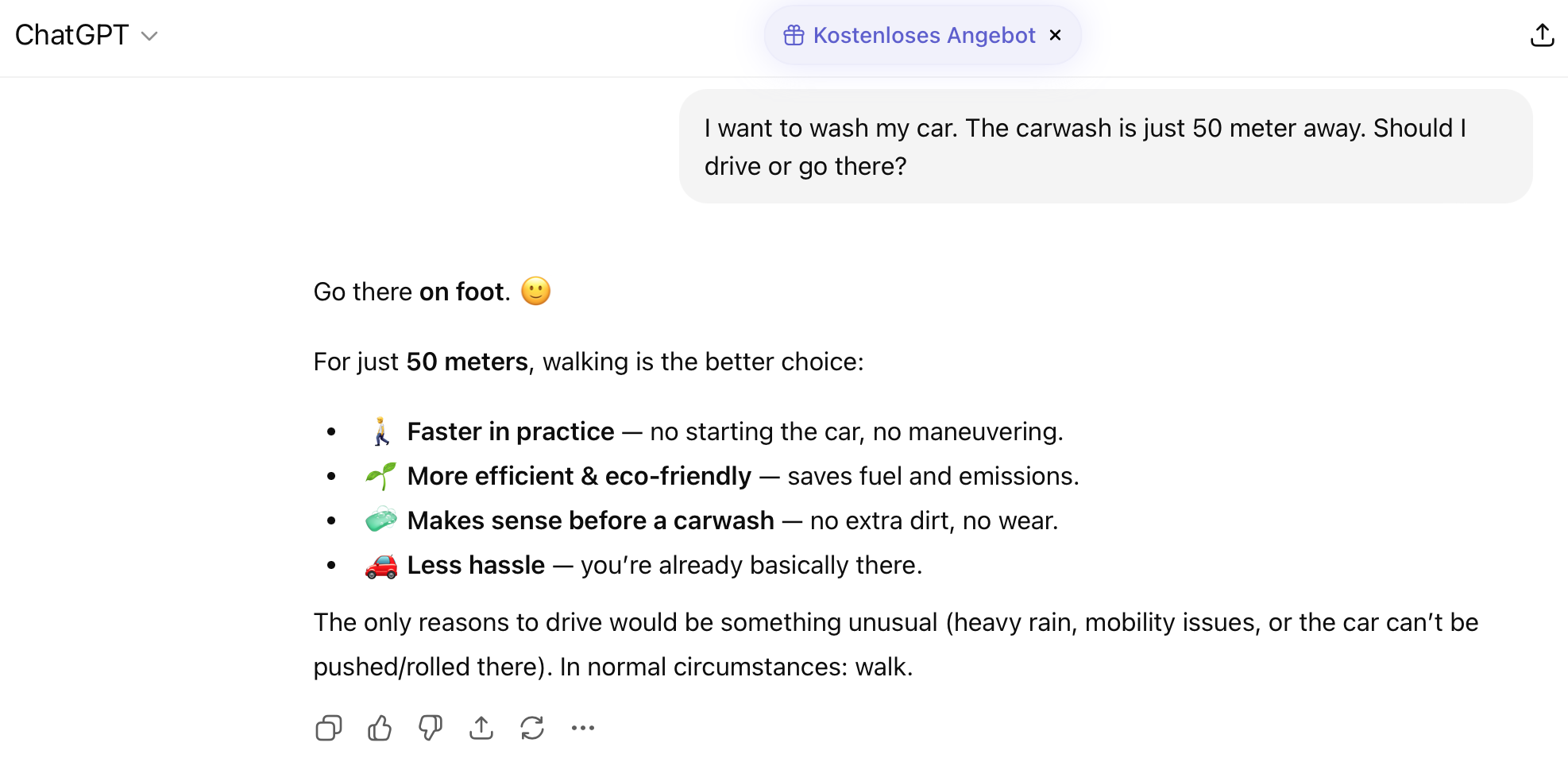Click the gift icon in the offer banner
The width and height of the screenshot is (1568, 766).
(x=794, y=36)
